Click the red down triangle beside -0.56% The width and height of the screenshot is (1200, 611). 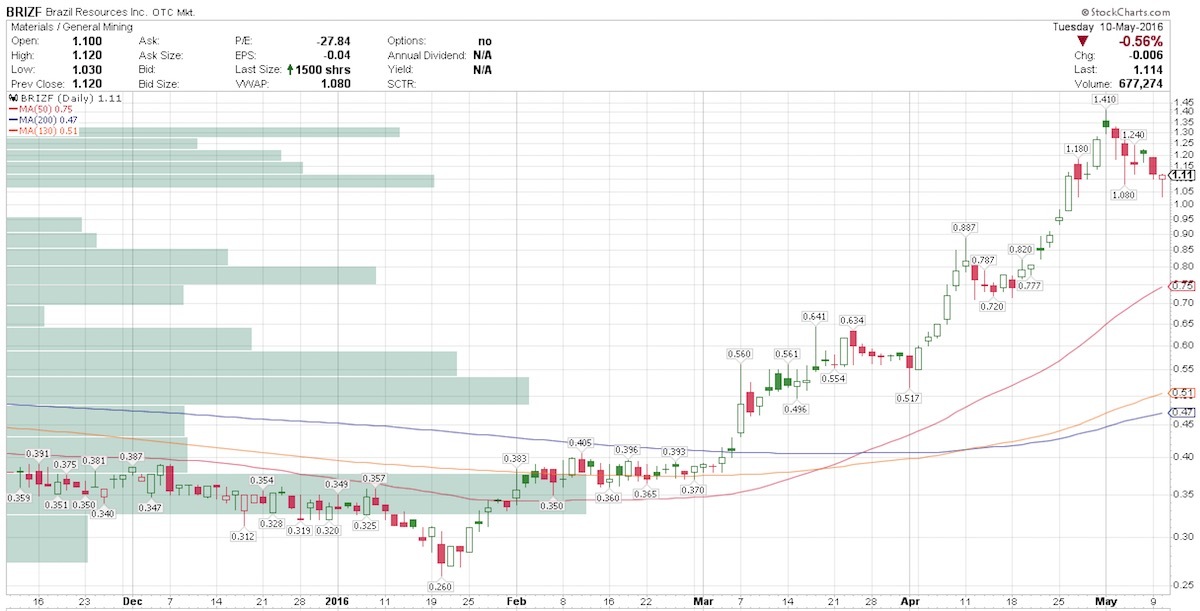[x=1084, y=41]
